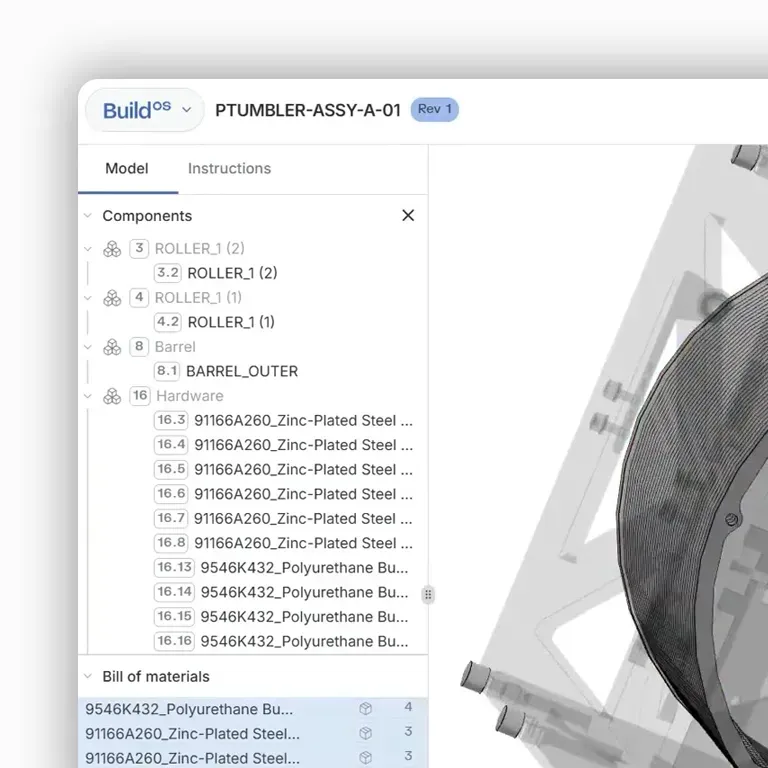768x768 pixels.
Task: Click quantity 4 in the 9546K432 BOM row
Action: click(408, 707)
